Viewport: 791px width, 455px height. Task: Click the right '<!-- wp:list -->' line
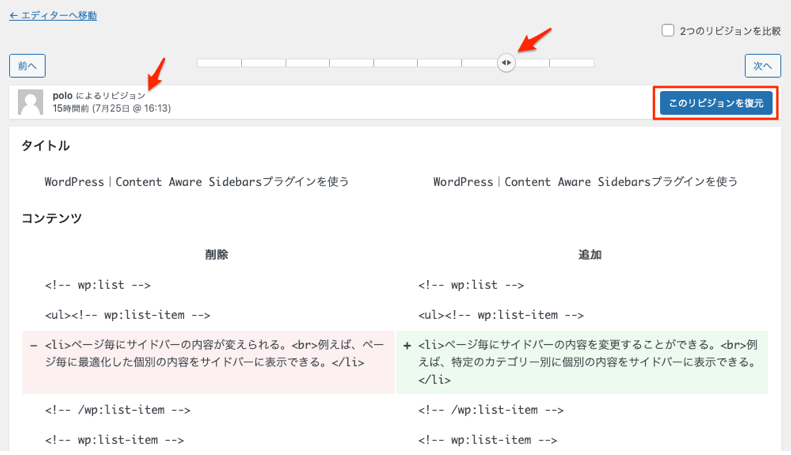coord(471,285)
